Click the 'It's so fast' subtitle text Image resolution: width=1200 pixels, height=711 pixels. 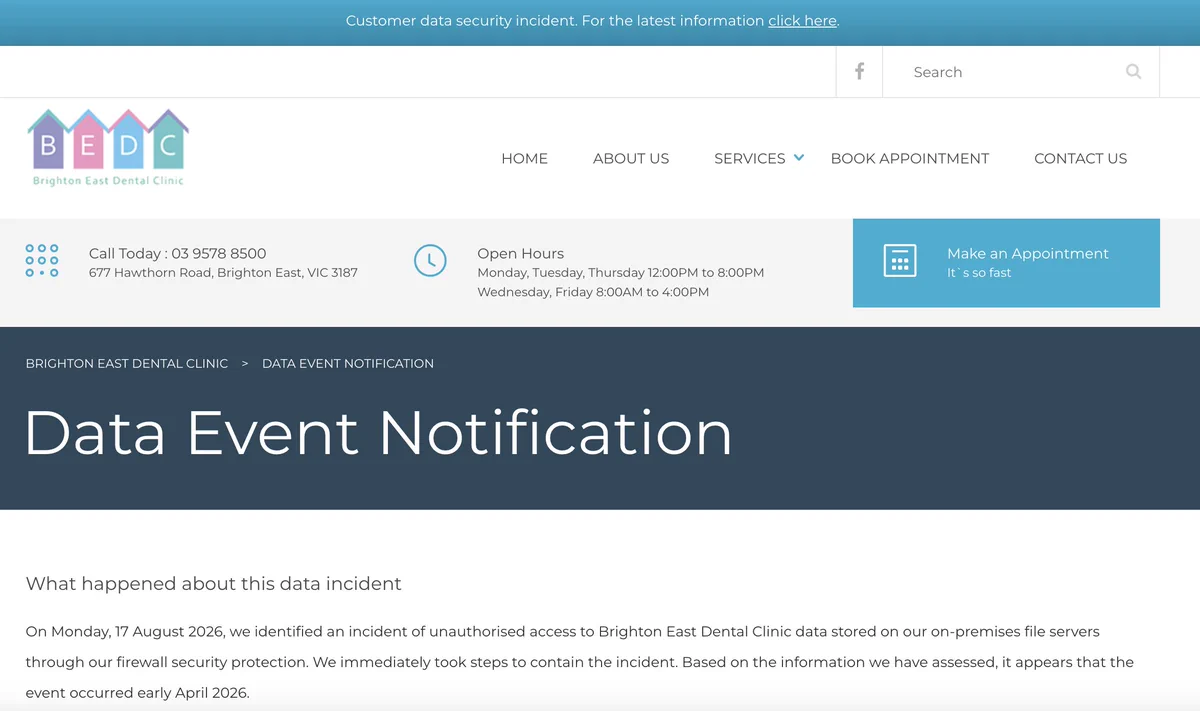click(x=979, y=273)
